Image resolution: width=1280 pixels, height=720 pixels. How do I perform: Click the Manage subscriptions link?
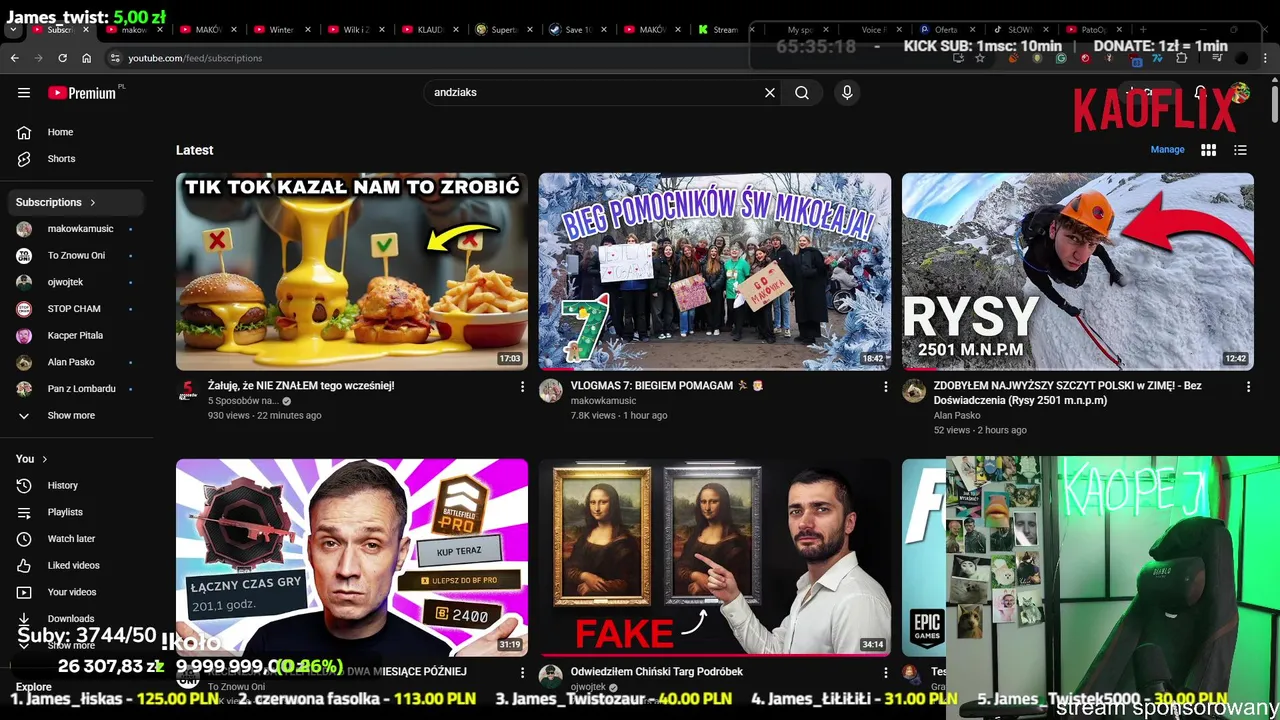click(1167, 150)
